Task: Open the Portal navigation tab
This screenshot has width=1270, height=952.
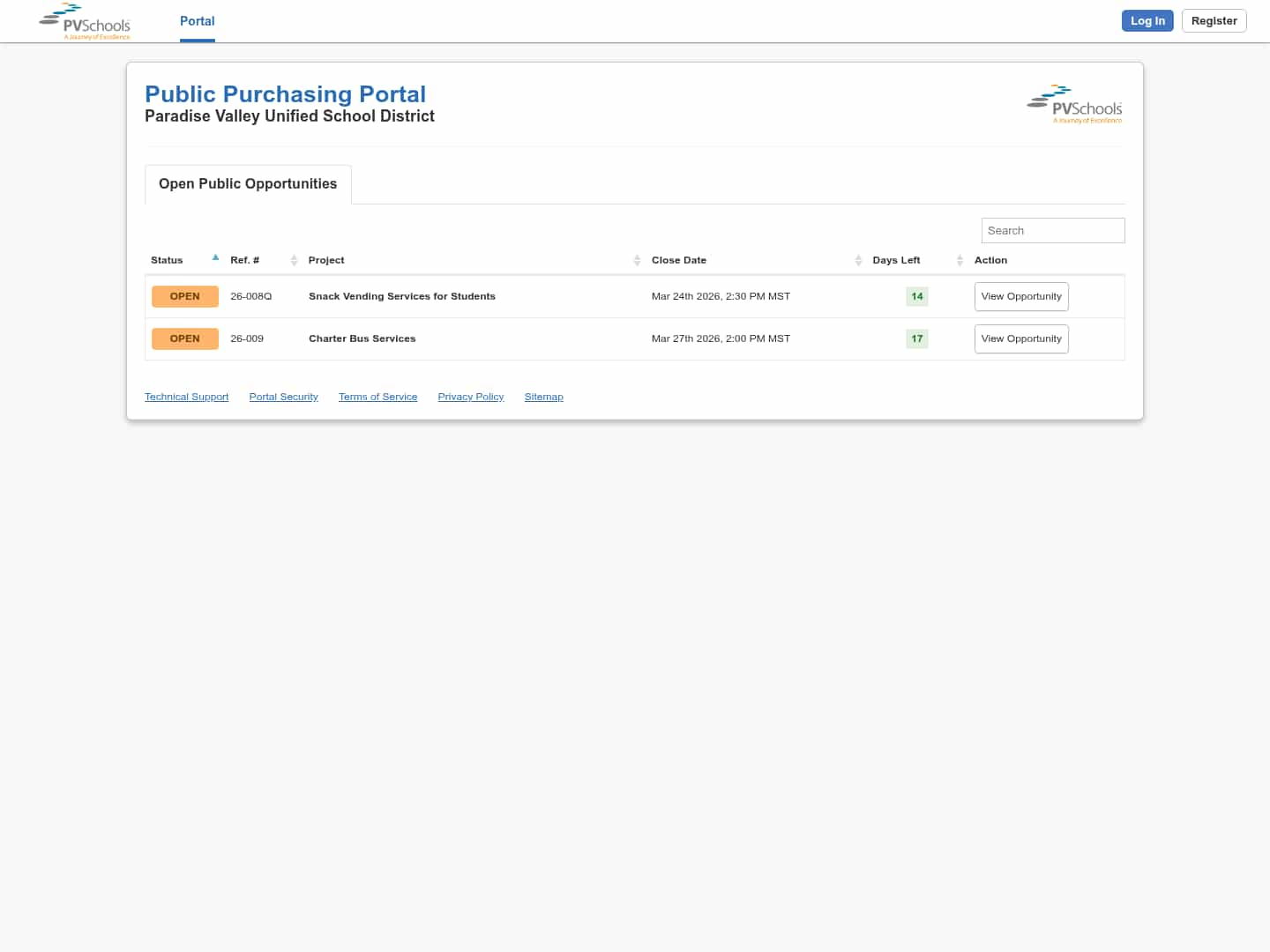Action: tap(198, 21)
